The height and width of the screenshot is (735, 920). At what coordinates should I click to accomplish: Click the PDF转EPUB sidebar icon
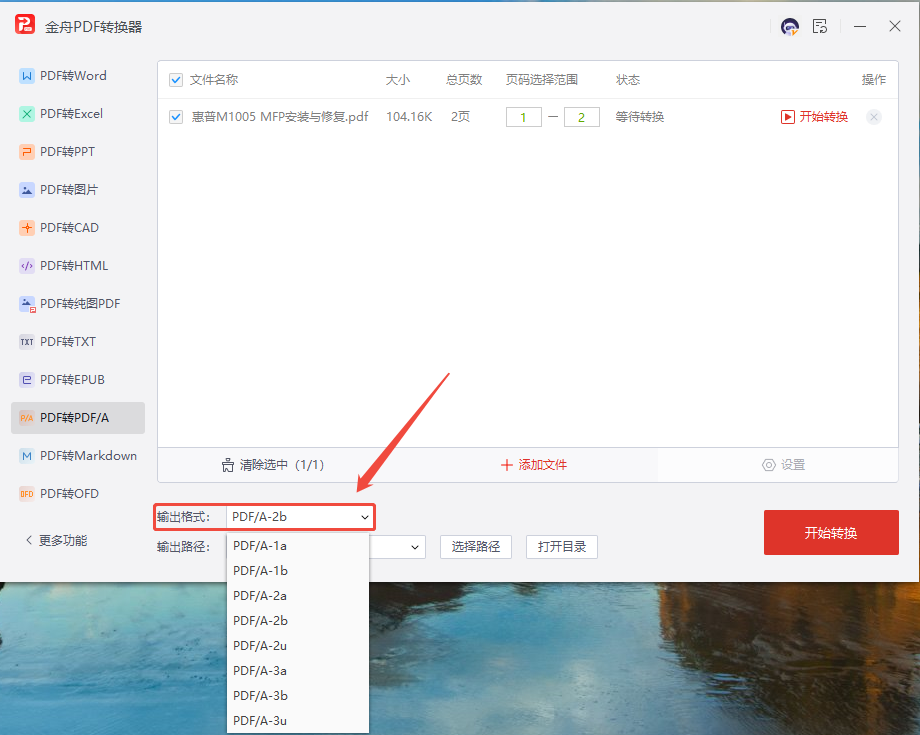(27, 380)
